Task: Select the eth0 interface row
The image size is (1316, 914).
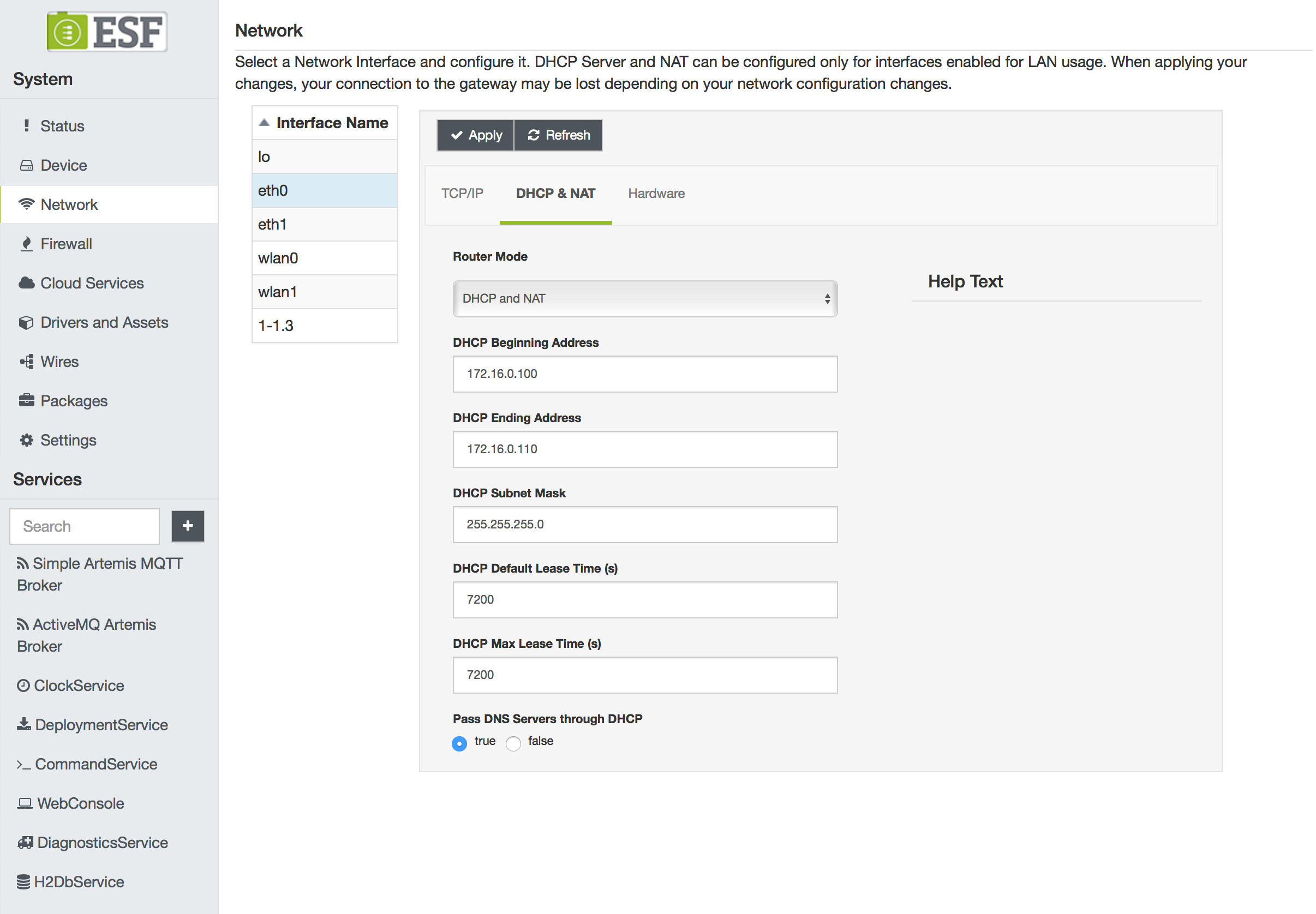Action: click(x=325, y=191)
